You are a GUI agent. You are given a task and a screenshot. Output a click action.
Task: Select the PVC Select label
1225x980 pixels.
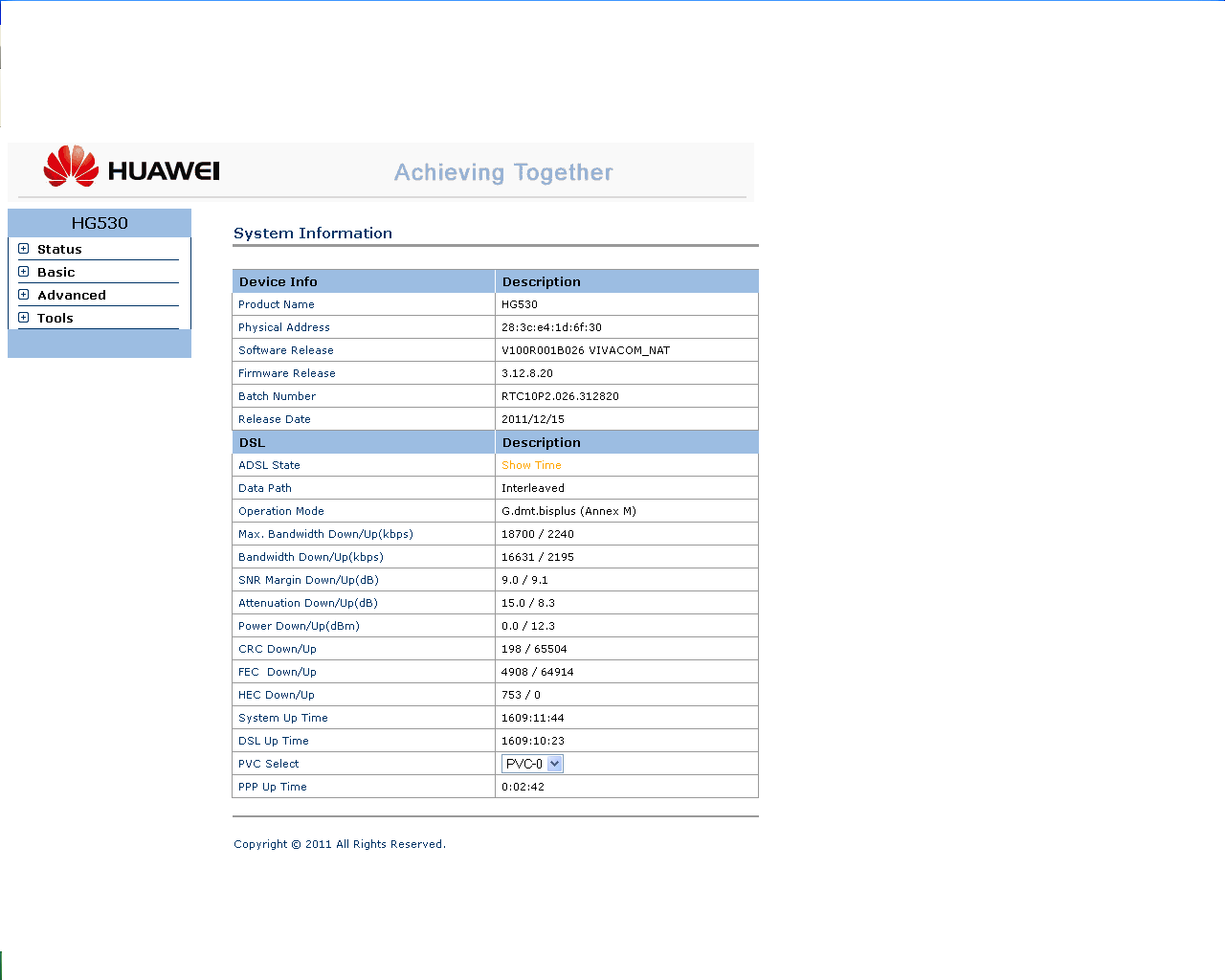269,764
